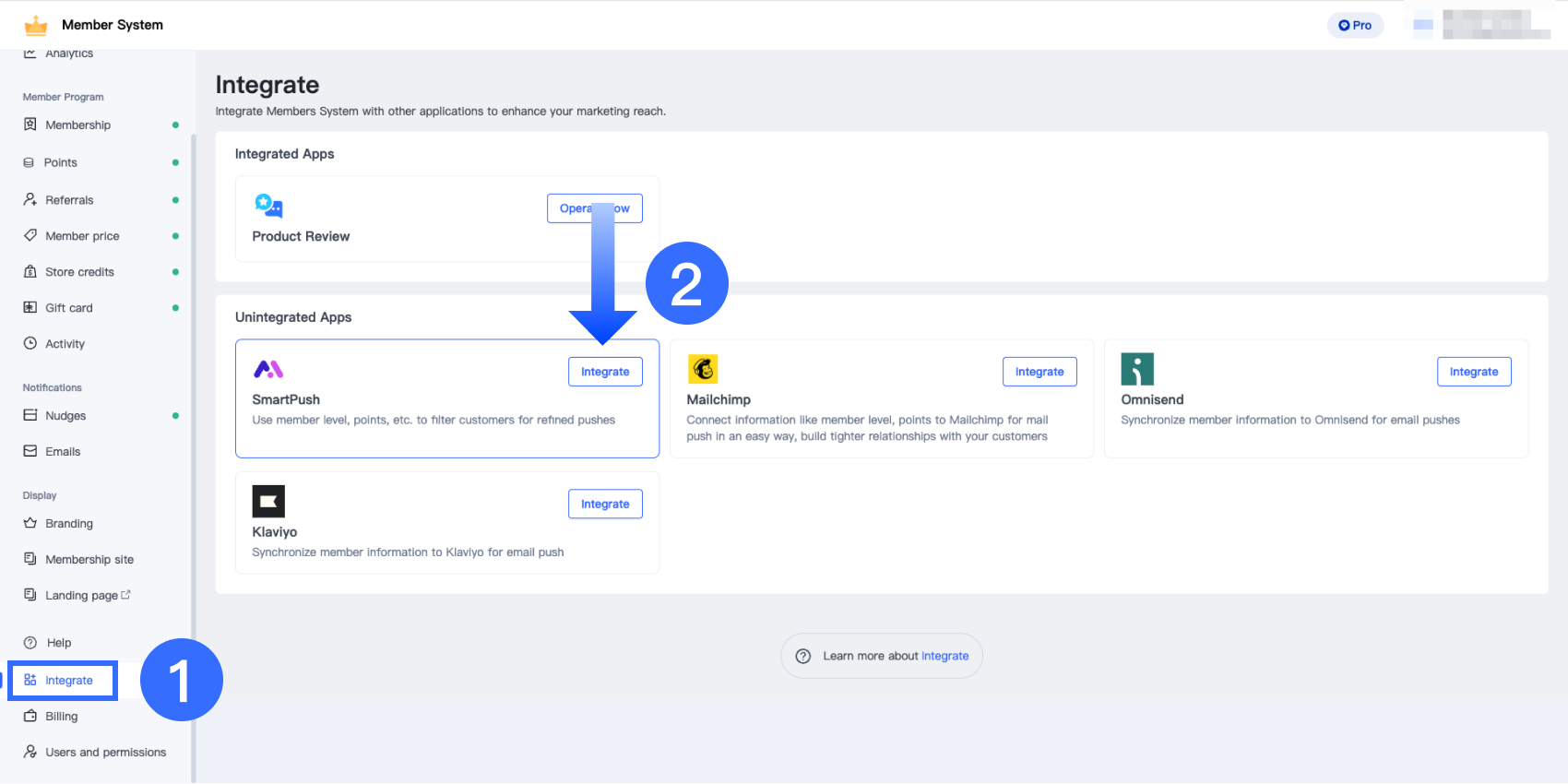This screenshot has height=784, width=1568.
Task: Click the SmartPush app logo icon
Action: click(x=268, y=370)
